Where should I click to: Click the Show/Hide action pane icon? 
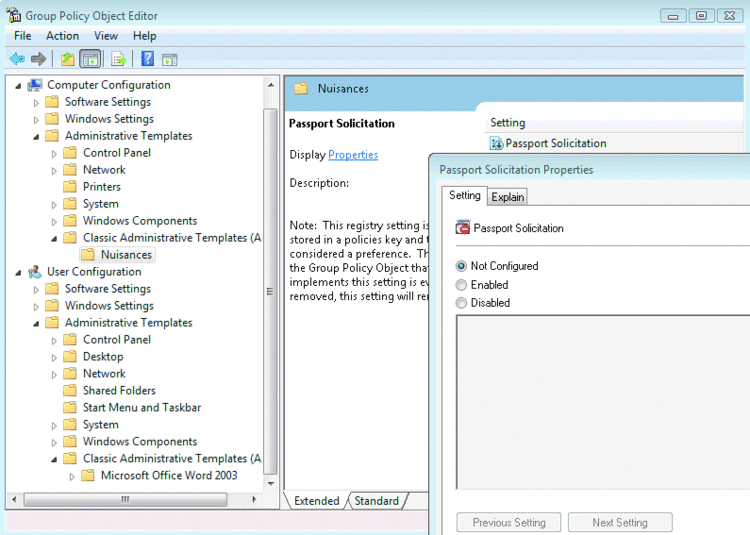170,59
